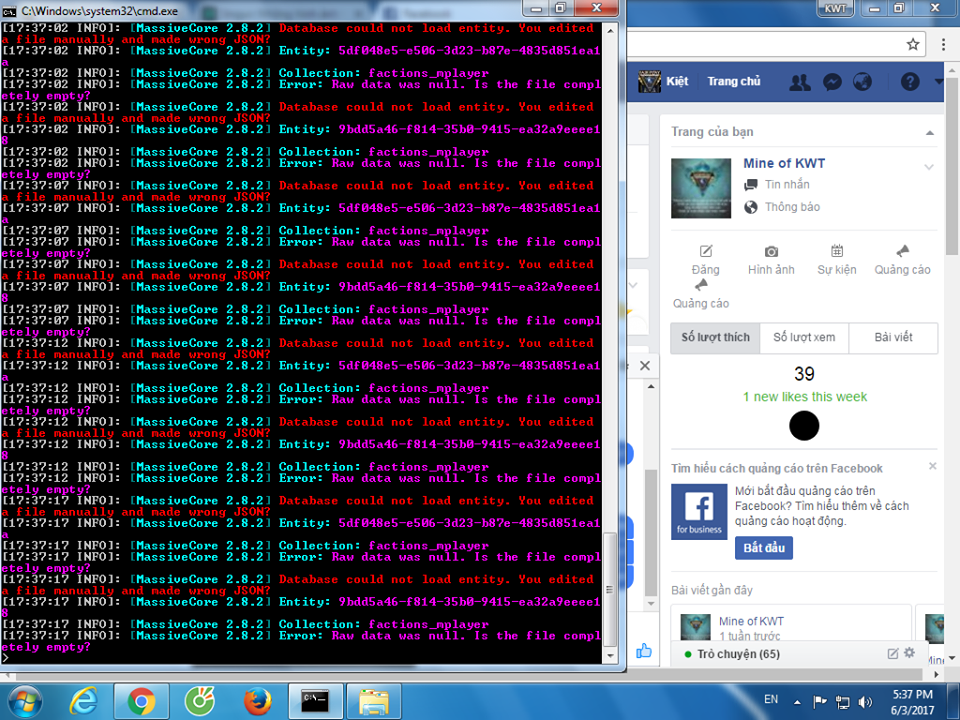Click the Mine of KWT page thumbnail
This screenshot has height=720, width=960.
coord(701,189)
